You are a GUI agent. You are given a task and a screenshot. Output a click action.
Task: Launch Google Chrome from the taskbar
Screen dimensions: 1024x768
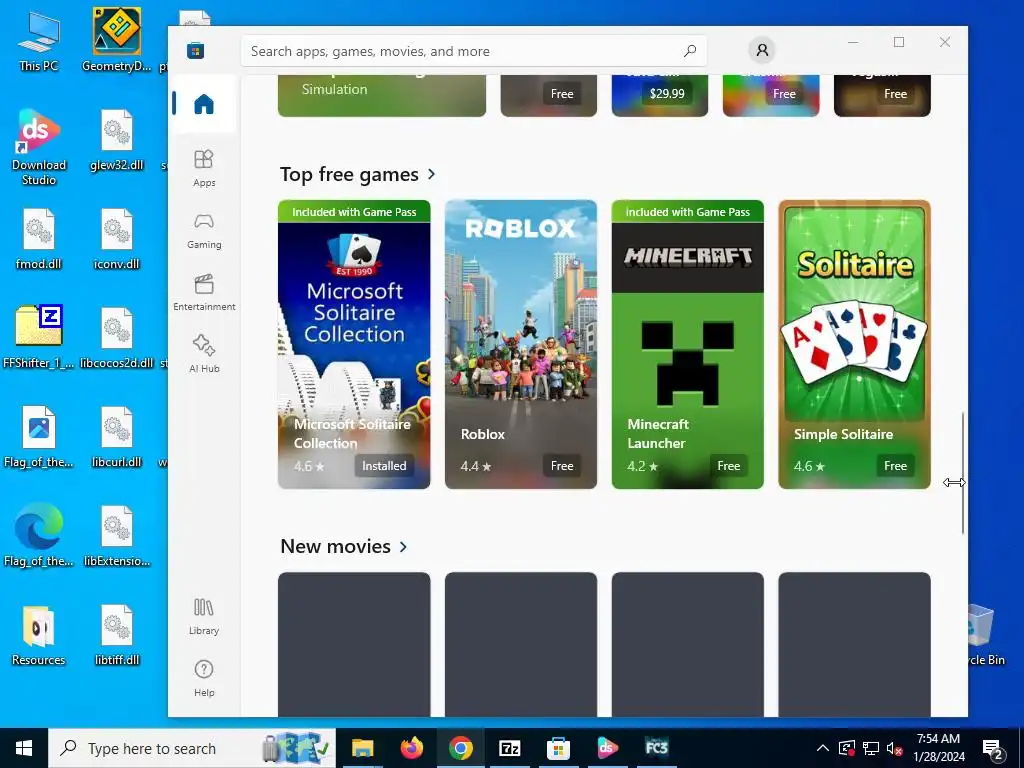pyautogui.click(x=460, y=748)
